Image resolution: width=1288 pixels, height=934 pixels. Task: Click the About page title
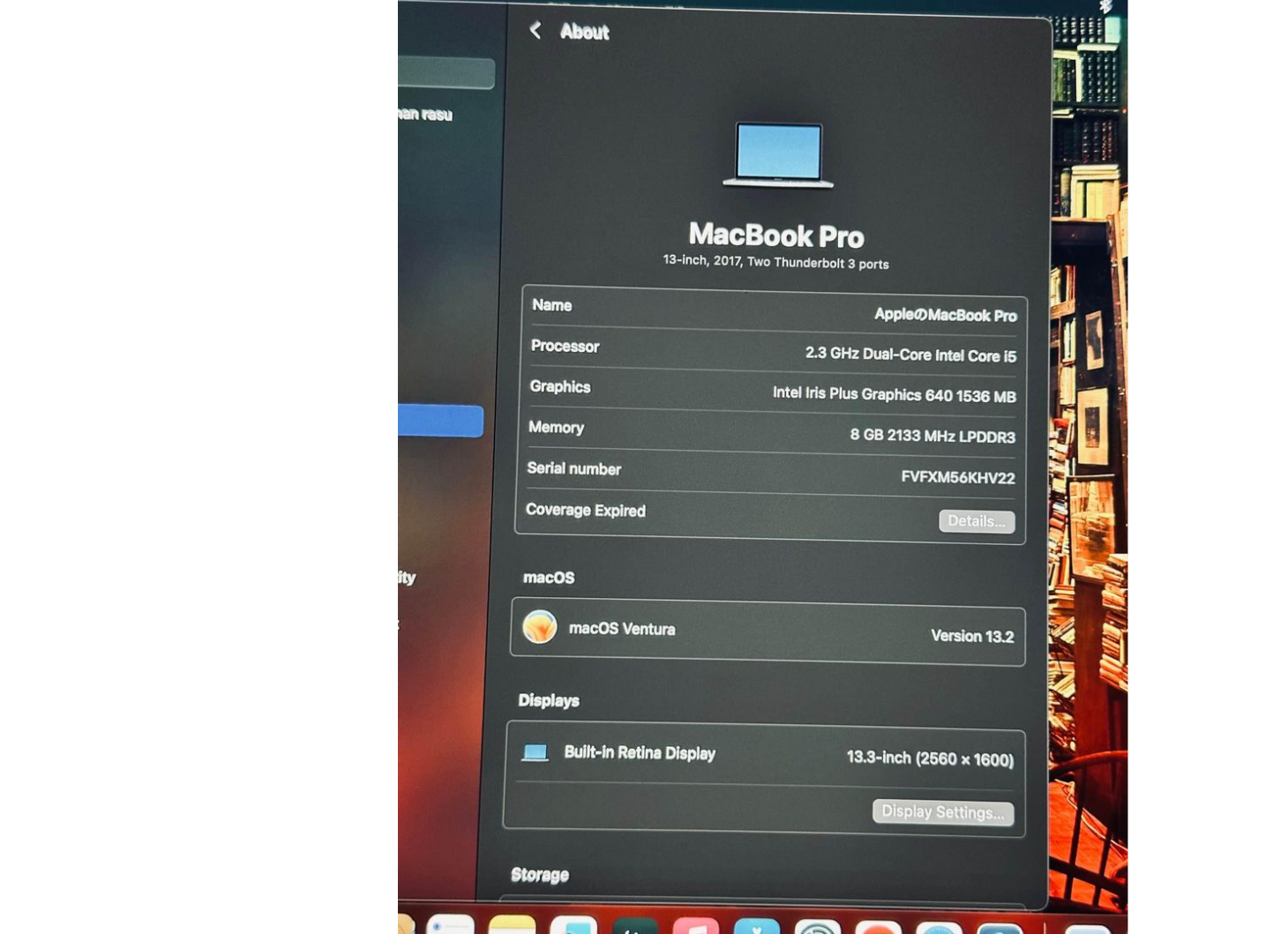click(584, 32)
